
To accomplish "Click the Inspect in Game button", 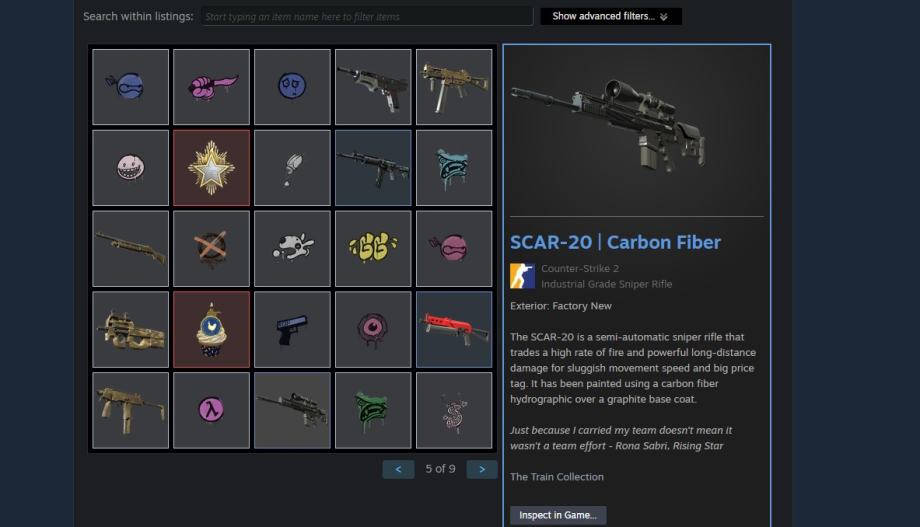I will tap(558, 515).
